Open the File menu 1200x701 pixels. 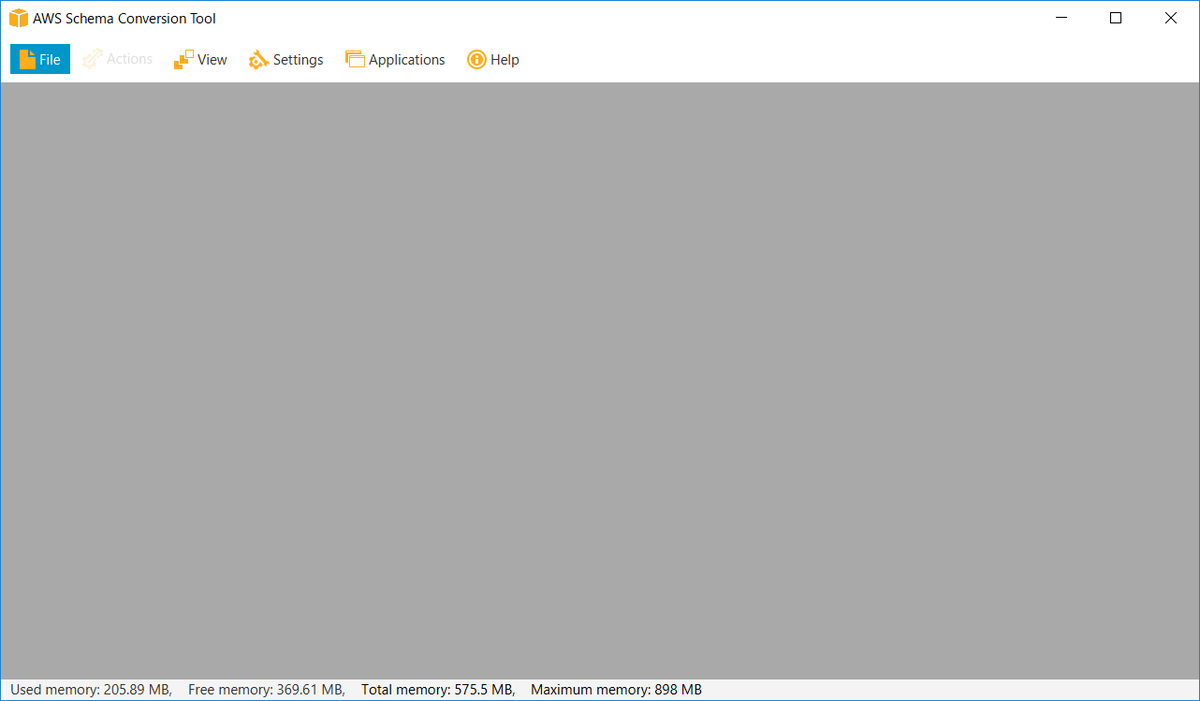point(40,59)
